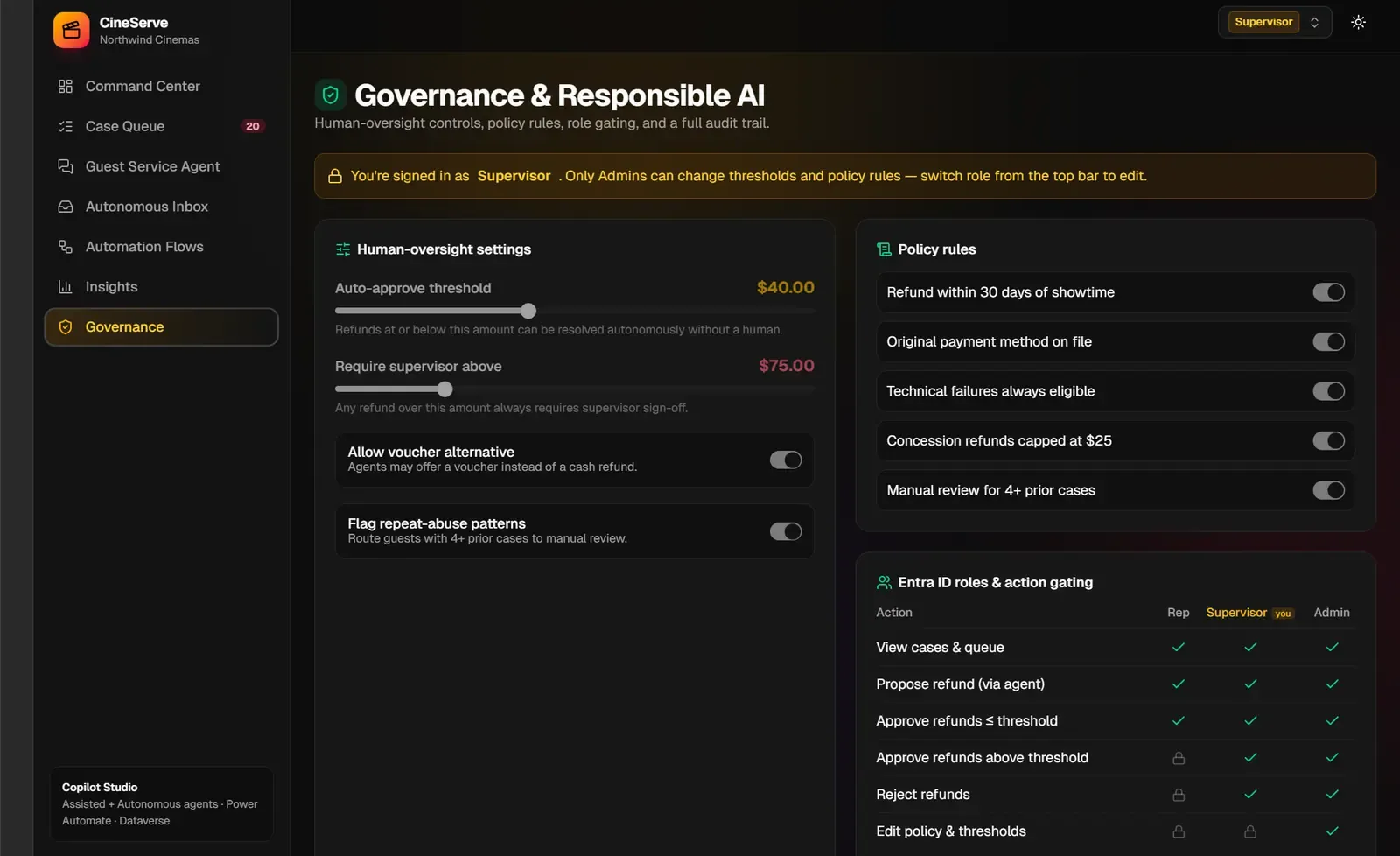Click the Case Queue checklist icon
Screen dimensions: 1400x856
(x=66, y=126)
